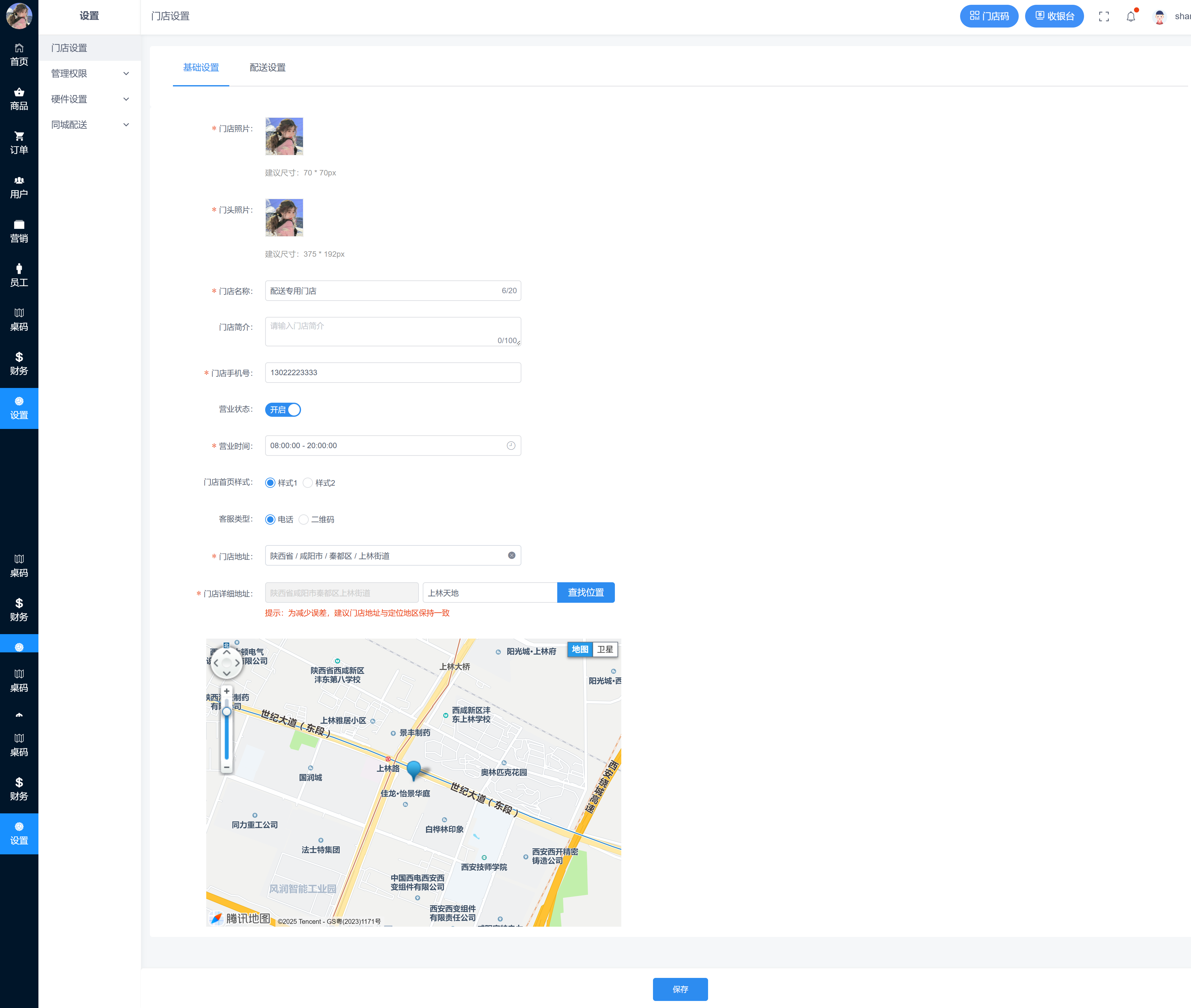Image resolution: width=1191 pixels, height=1008 pixels.
Task: Click the map zoom slider handle
Action: click(226, 712)
